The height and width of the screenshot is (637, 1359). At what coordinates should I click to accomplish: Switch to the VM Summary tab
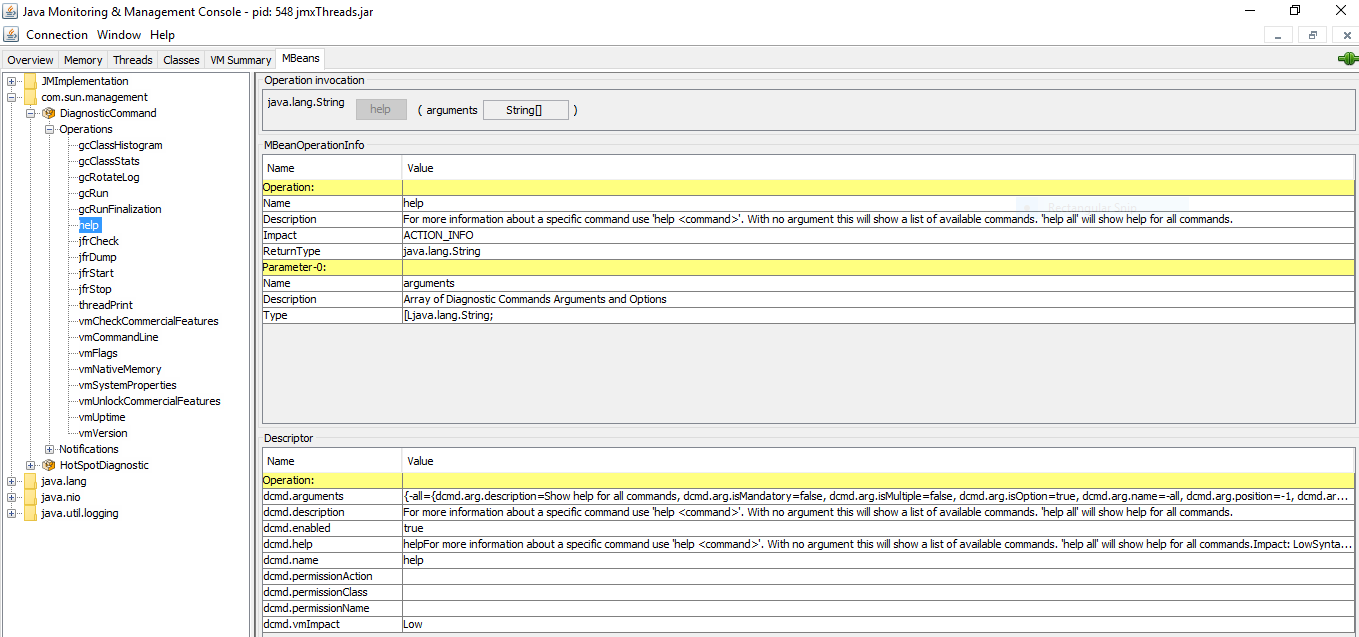click(x=239, y=59)
